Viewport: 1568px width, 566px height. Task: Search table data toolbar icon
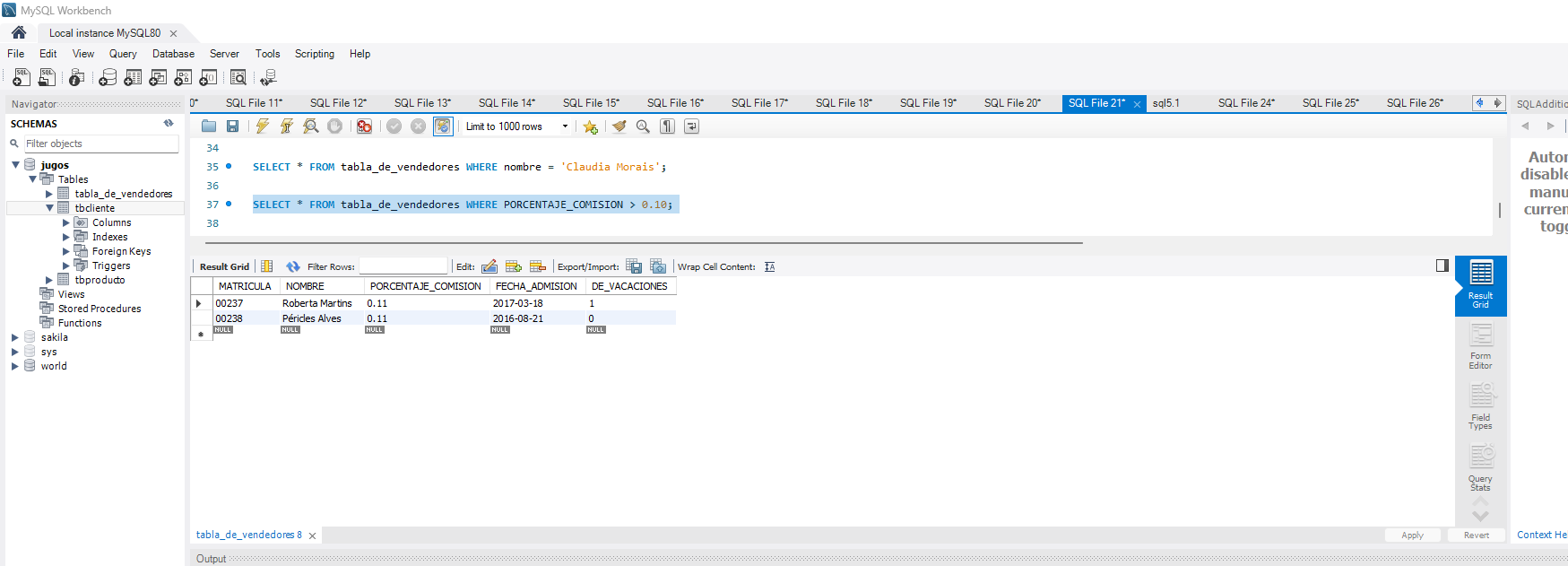coord(238,77)
